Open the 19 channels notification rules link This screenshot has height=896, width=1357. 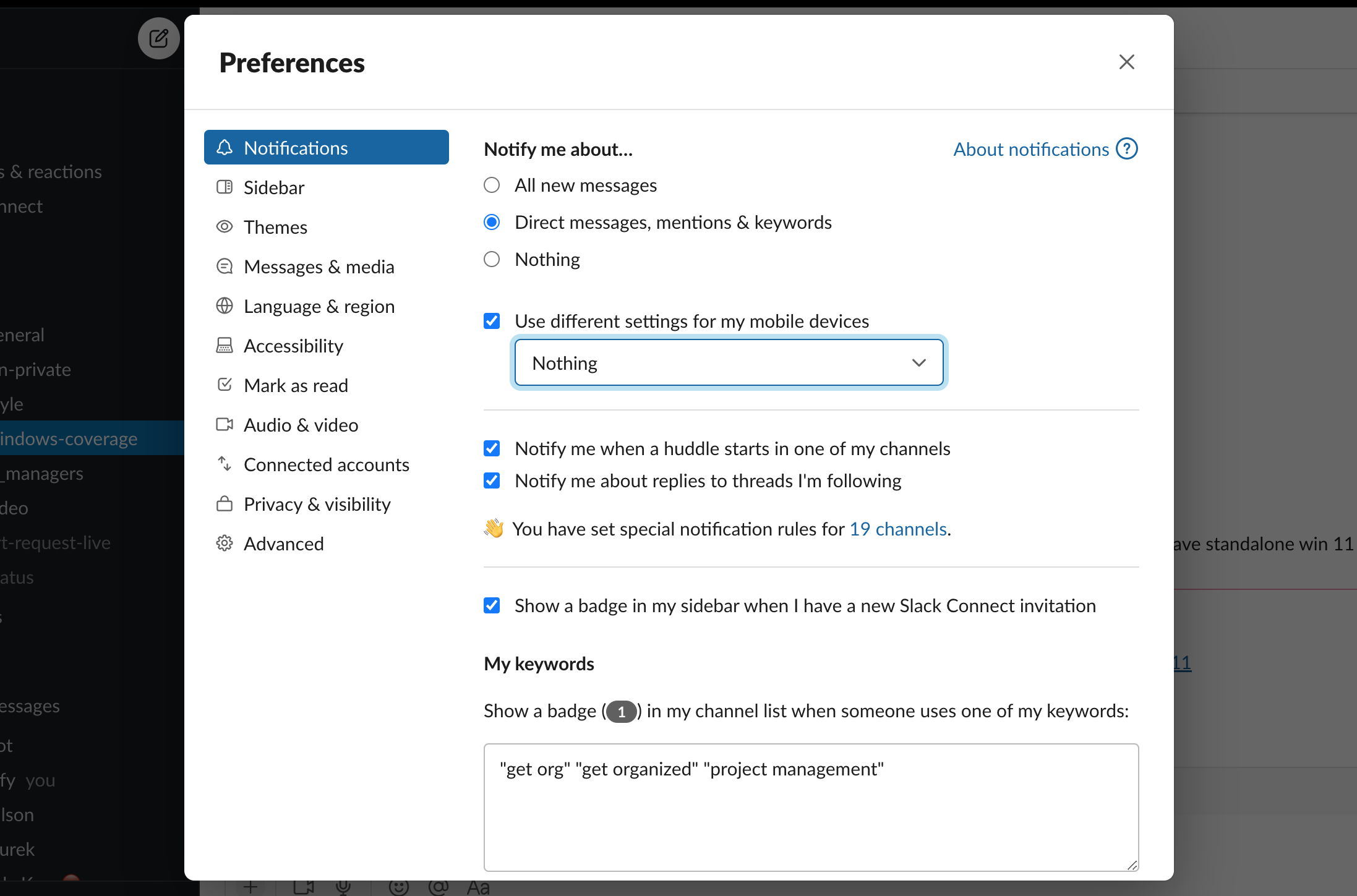897,529
